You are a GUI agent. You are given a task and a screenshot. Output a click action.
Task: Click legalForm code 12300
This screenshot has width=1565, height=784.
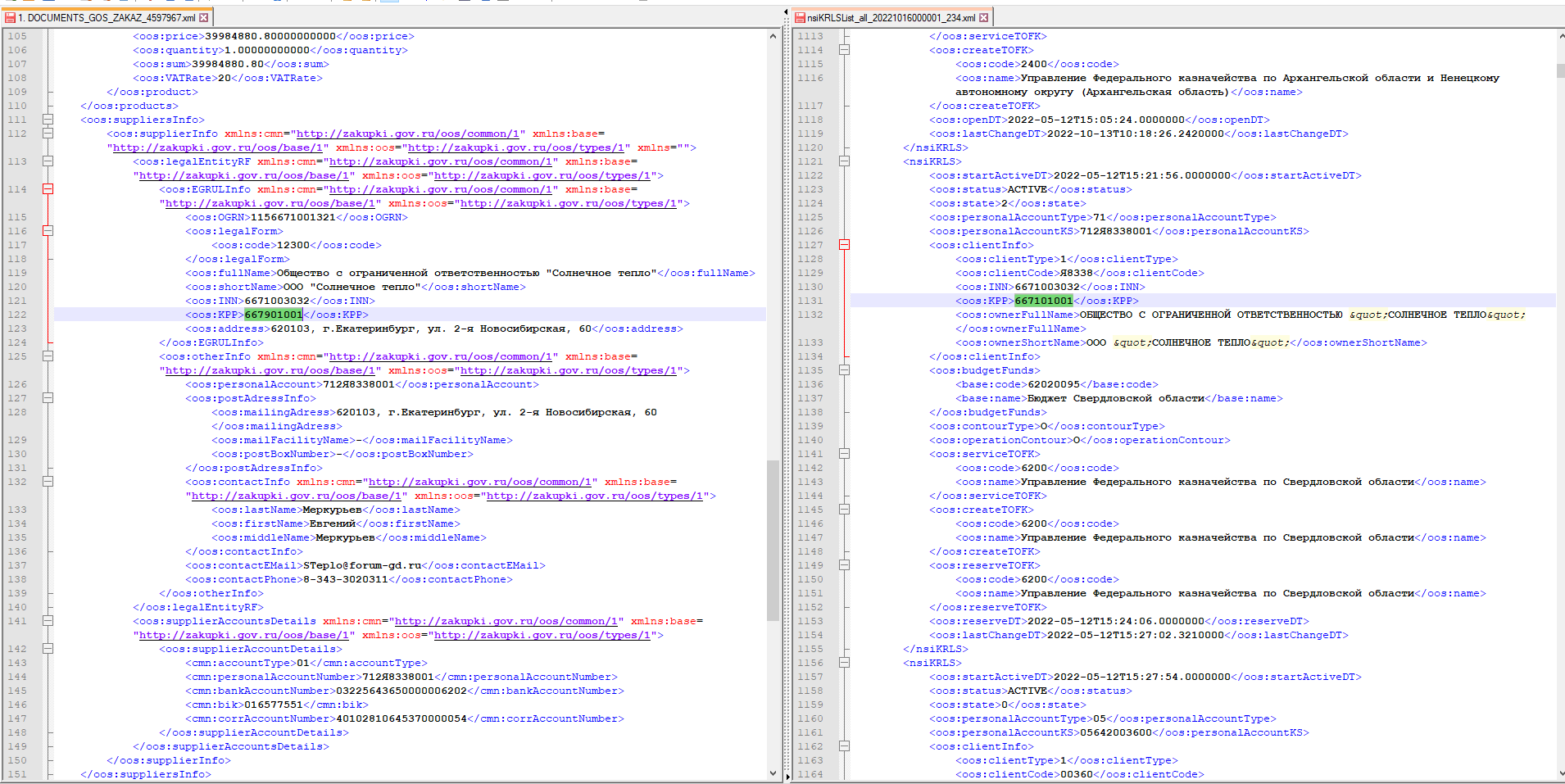click(x=293, y=245)
